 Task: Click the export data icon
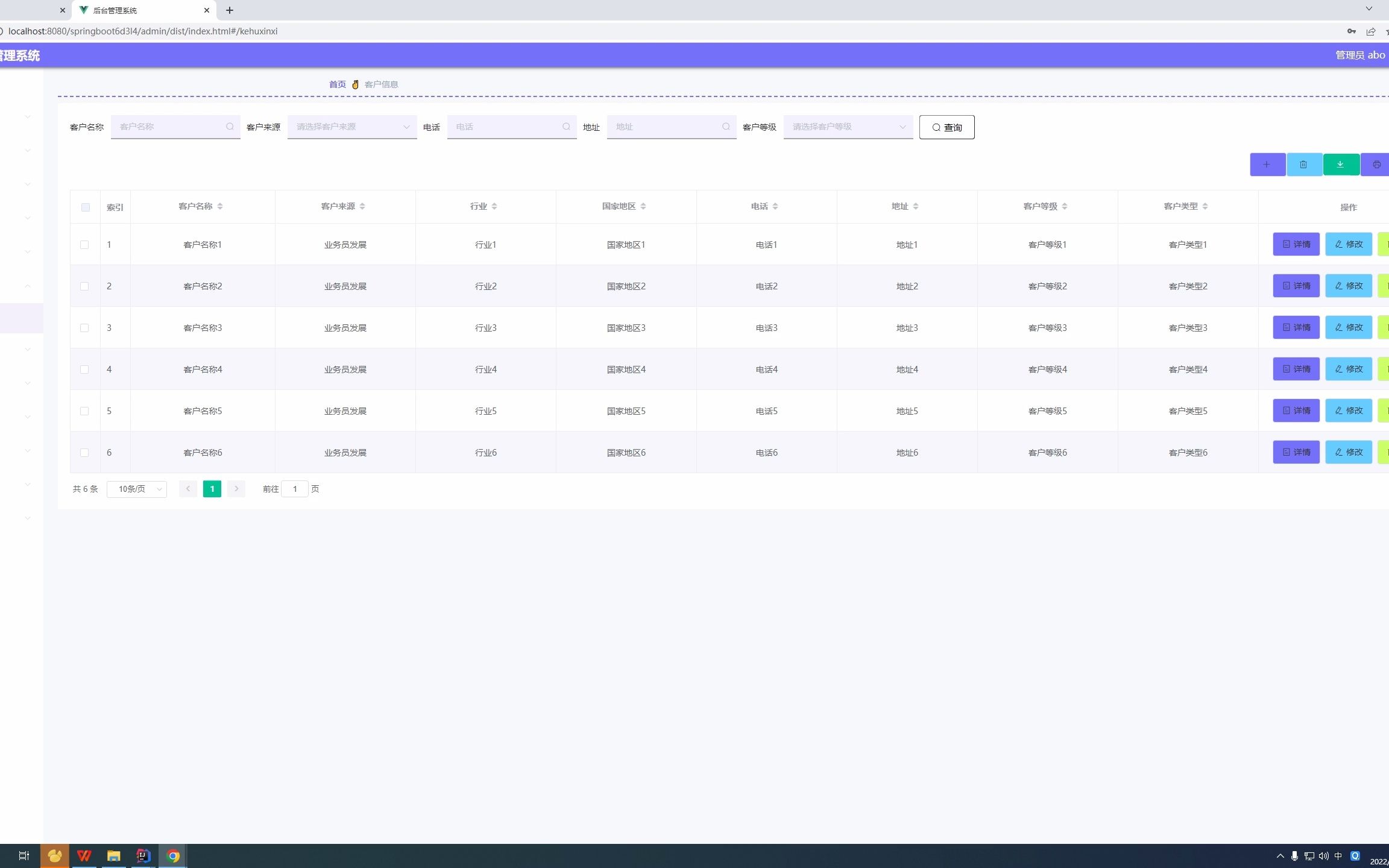point(1340,163)
